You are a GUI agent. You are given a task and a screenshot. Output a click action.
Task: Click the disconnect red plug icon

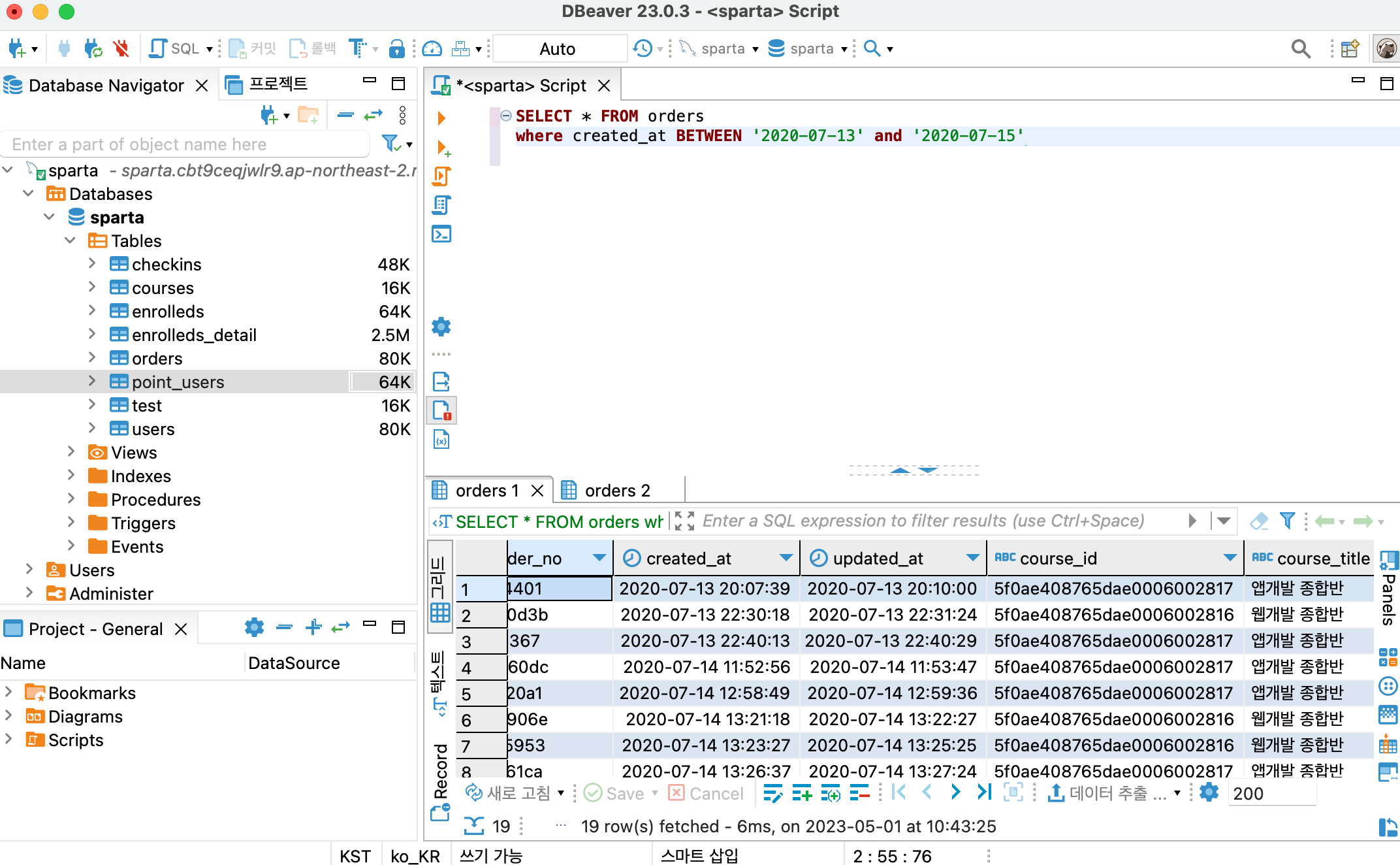(x=121, y=48)
